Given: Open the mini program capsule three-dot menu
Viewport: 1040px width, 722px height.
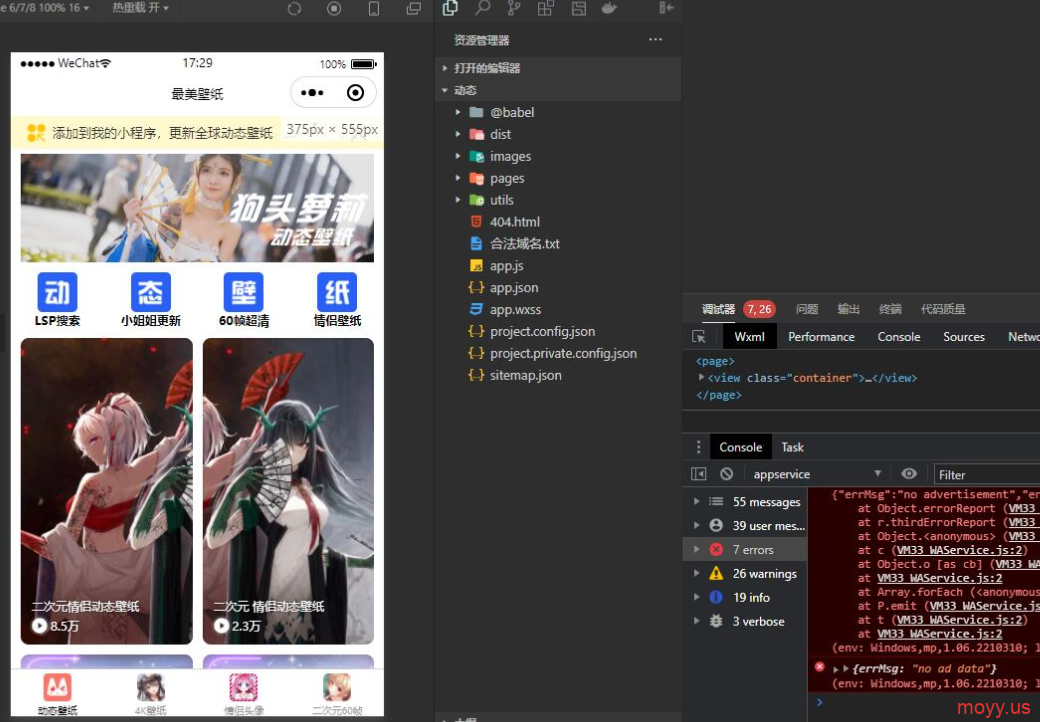Looking at the screenshot, I should click(x=312, y=93).
